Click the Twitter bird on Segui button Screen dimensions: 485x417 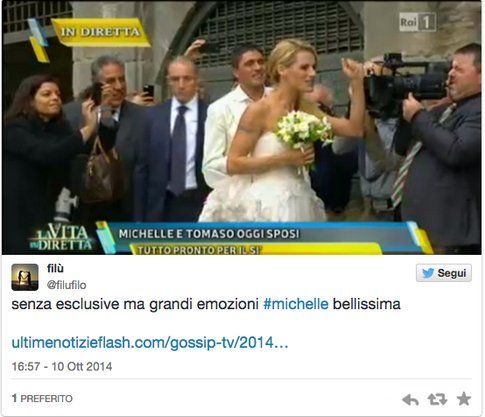pos(428,273)
